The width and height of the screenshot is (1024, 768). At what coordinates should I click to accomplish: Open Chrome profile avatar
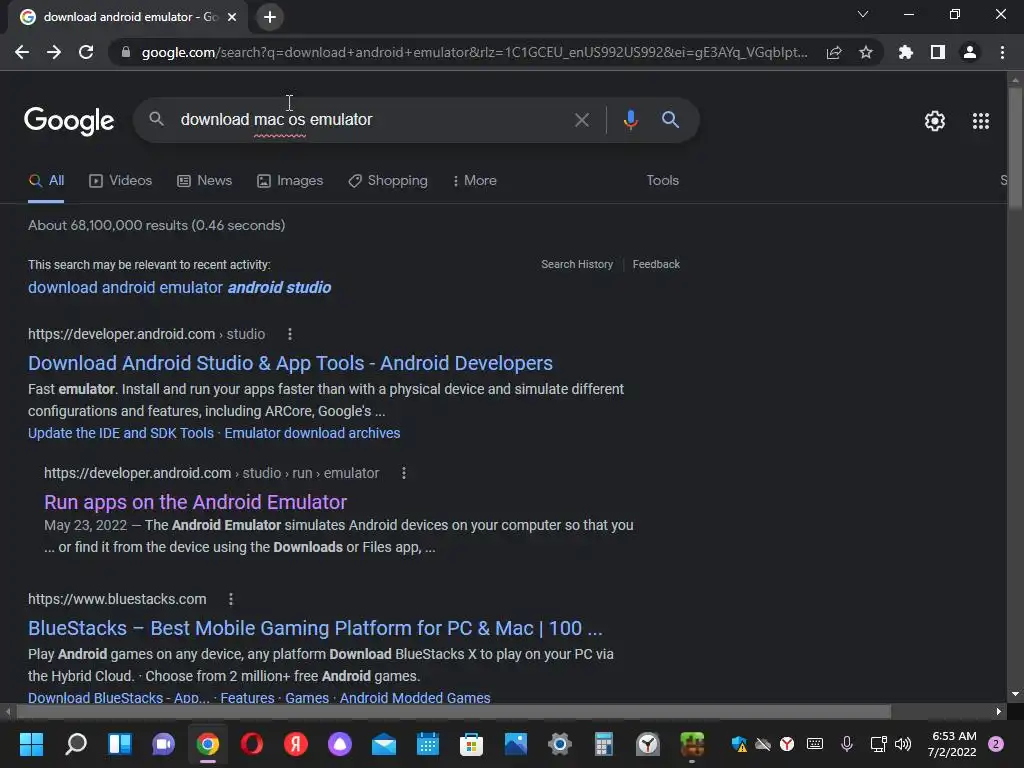pos(970,52)
